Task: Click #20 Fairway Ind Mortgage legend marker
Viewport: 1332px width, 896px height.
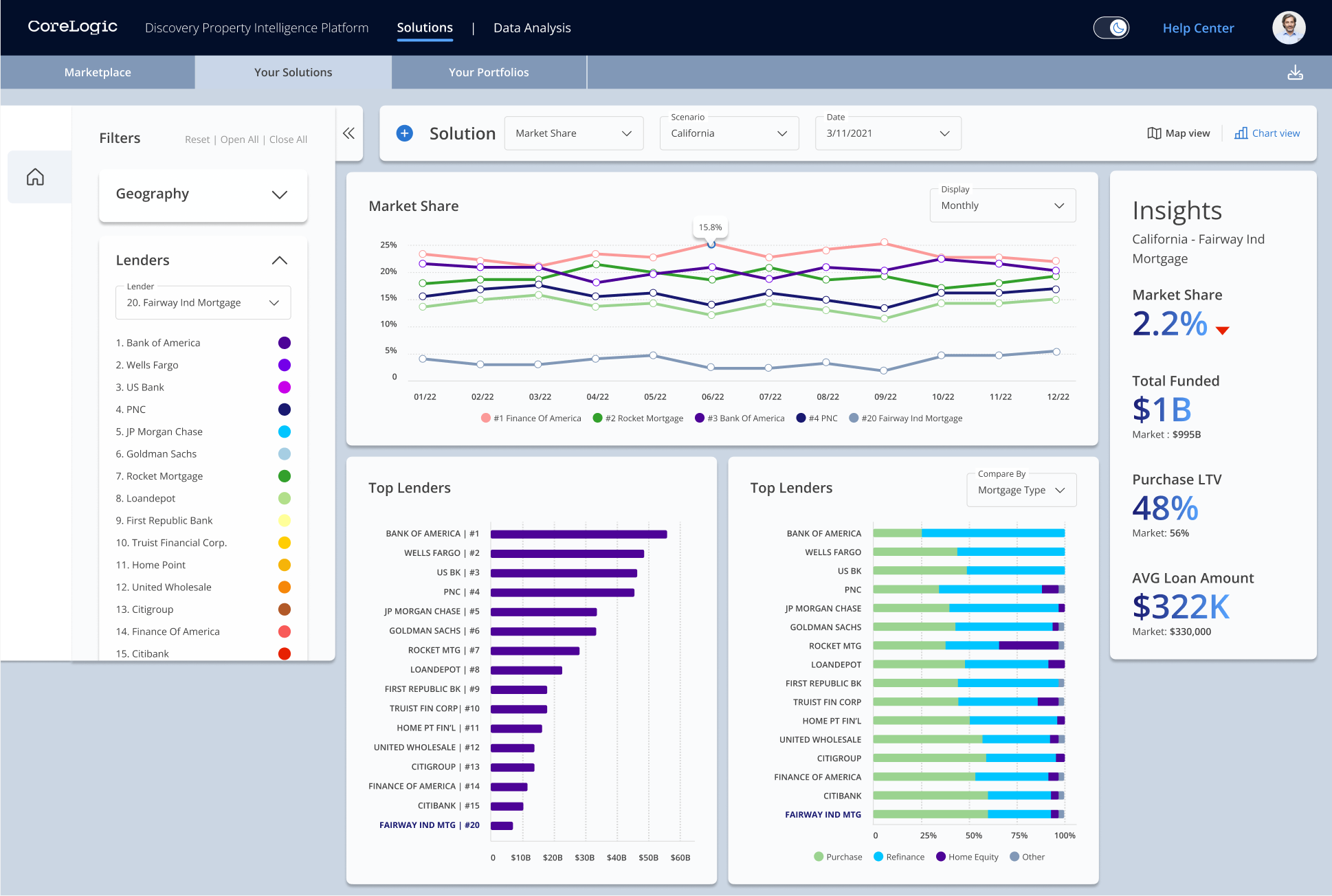Action: (x=854, y=418)
